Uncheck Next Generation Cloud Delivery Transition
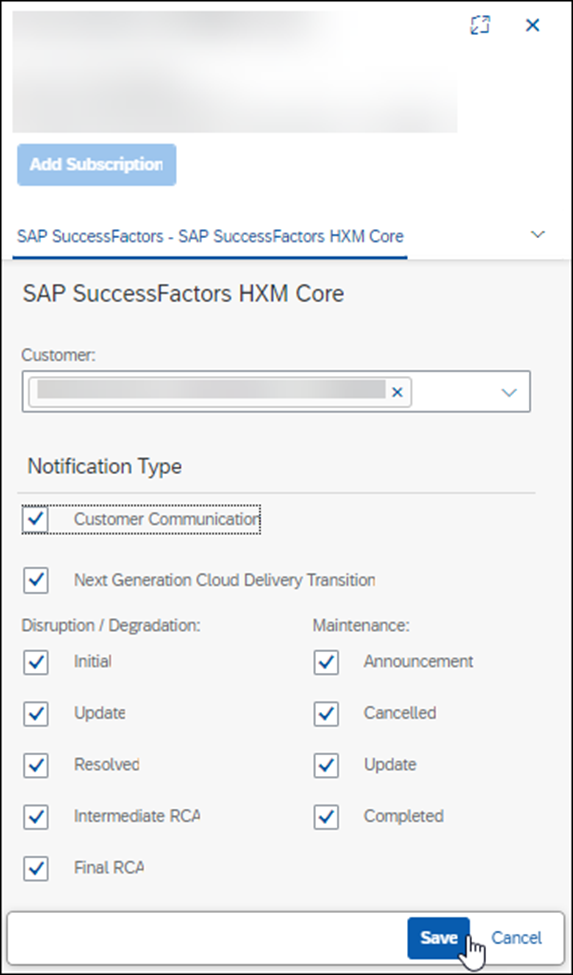Viewport: 573px width, 975px height. point(35,580)
